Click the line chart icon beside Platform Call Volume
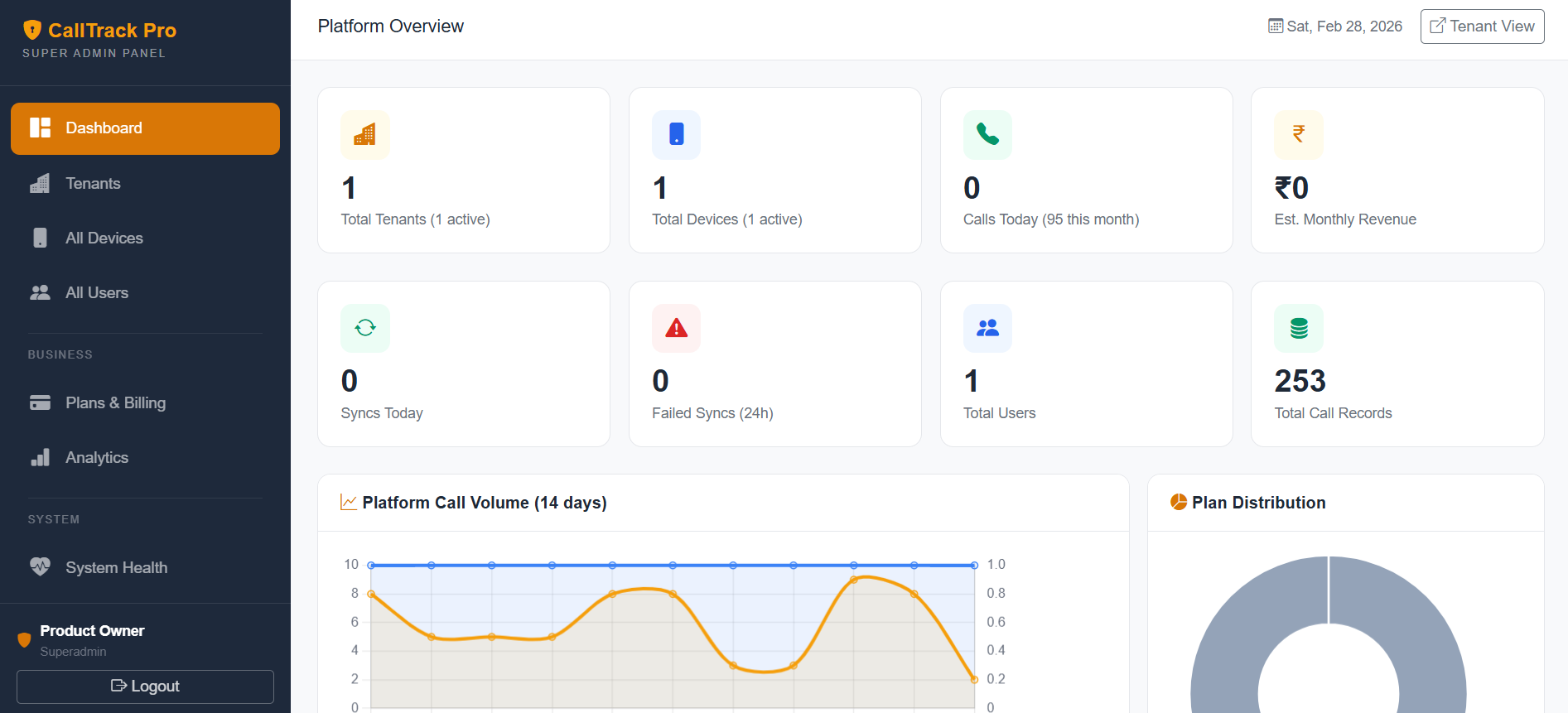The height and width of the screenshot is (713, 1568). 349,503
